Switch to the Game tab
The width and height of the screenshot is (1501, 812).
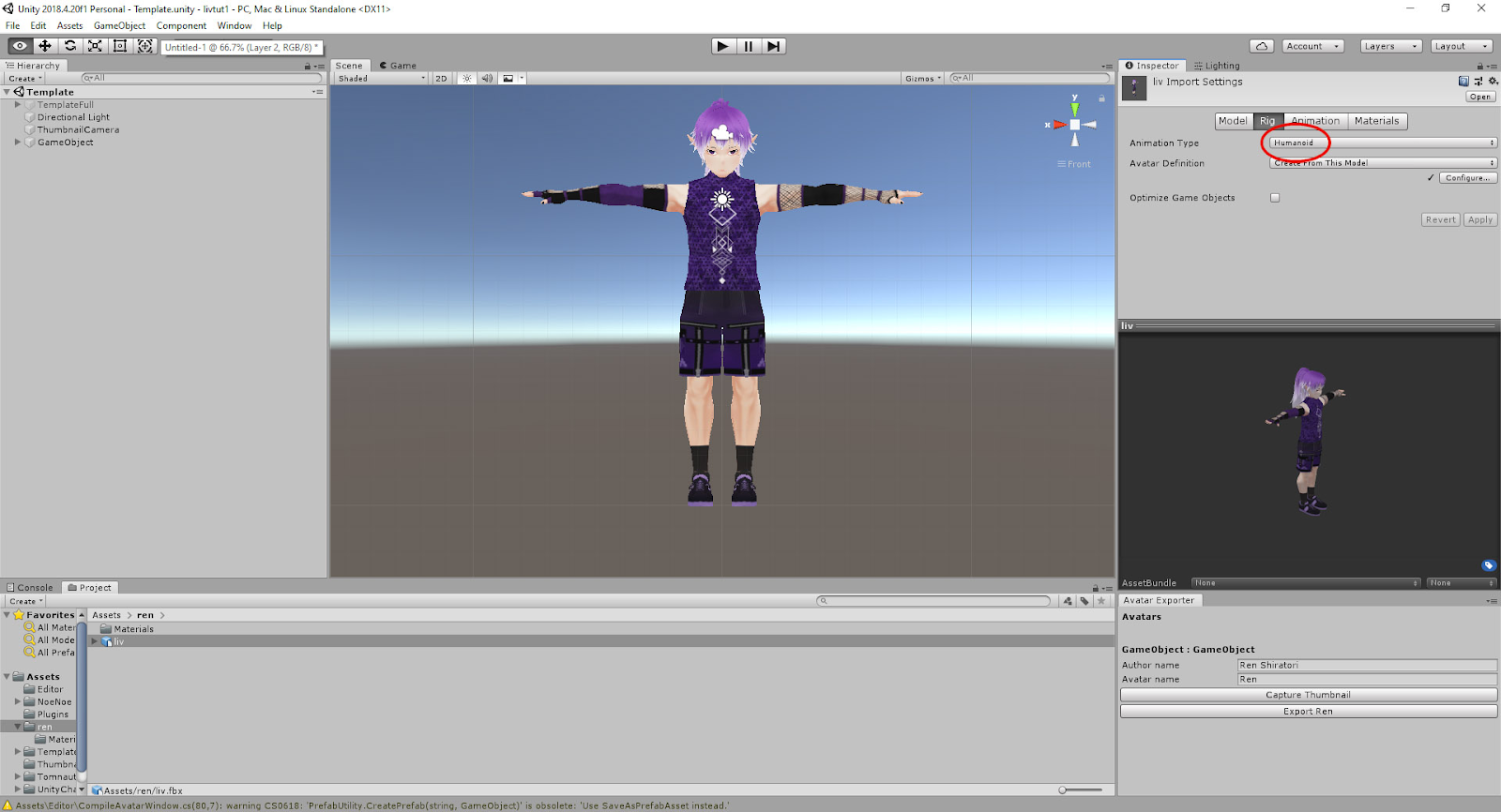pos(398,66)
